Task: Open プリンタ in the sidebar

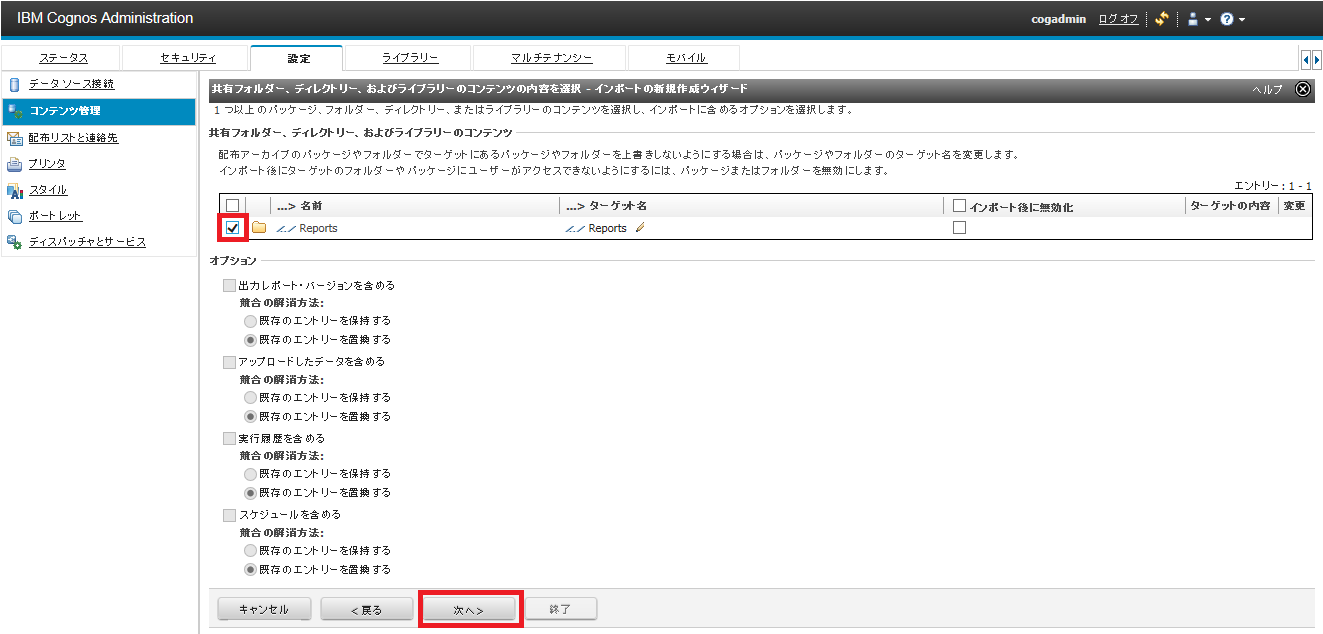Action: (x=47, y=164)
